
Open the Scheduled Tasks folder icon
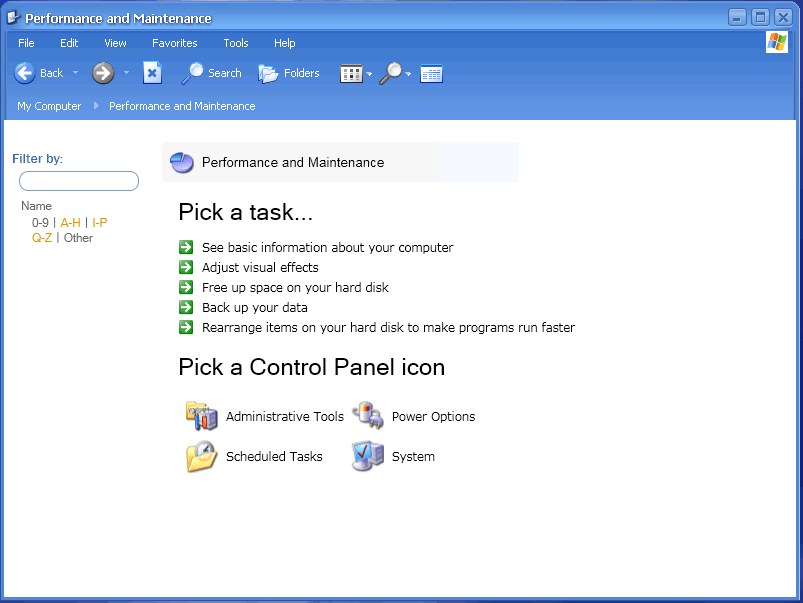[202, 456]
